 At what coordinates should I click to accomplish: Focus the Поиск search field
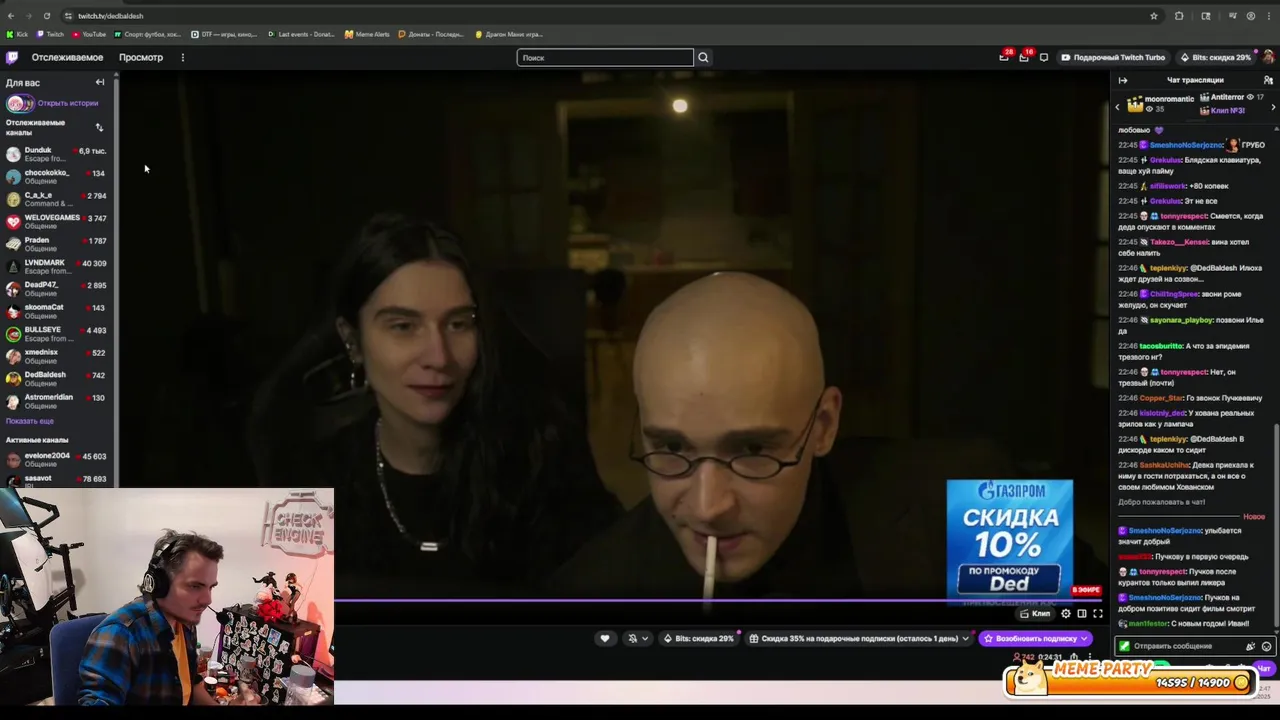pyautogui.click(x=605, y=57)
